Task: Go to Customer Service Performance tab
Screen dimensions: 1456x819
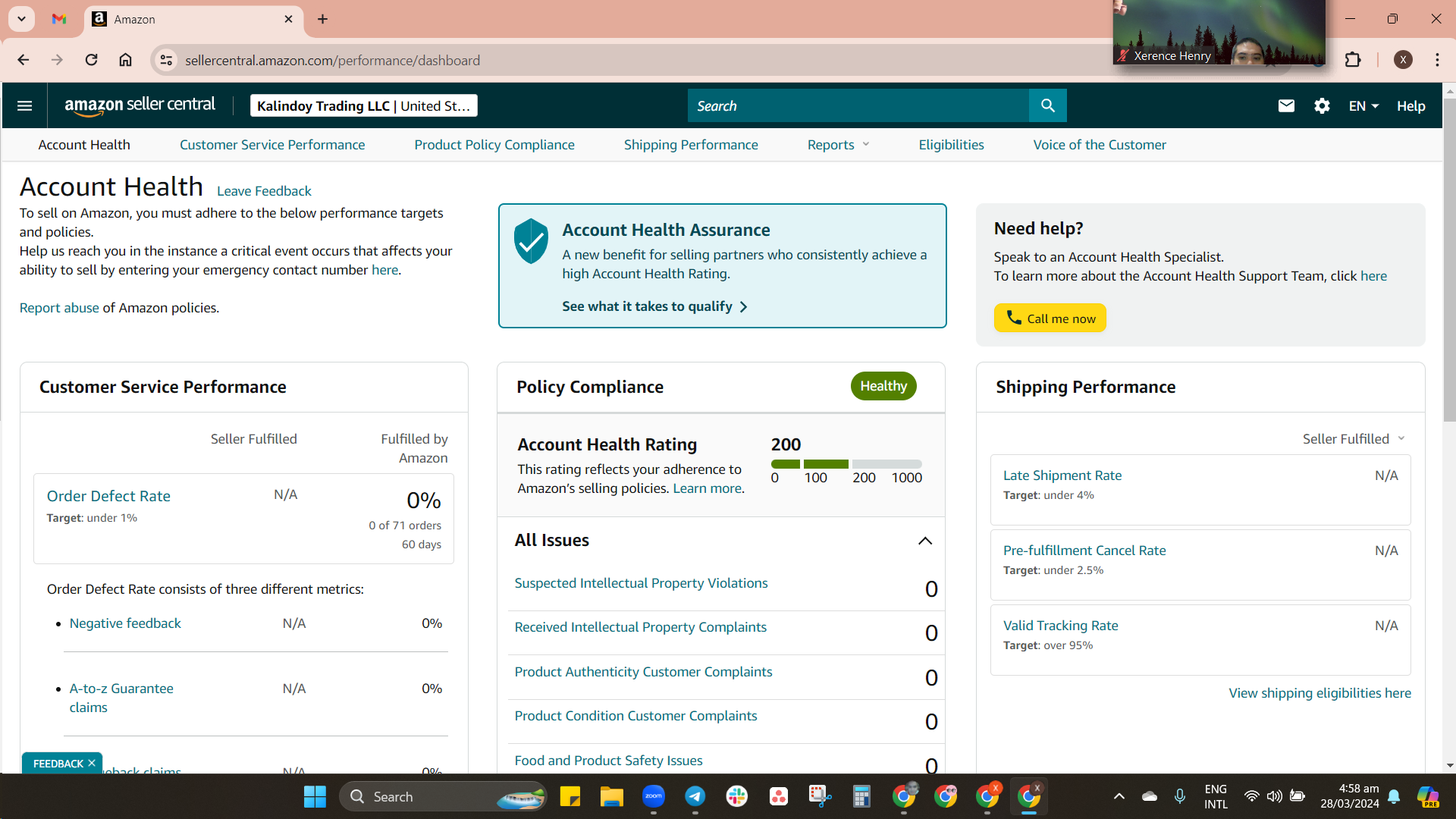Action: tap(272, 145)
